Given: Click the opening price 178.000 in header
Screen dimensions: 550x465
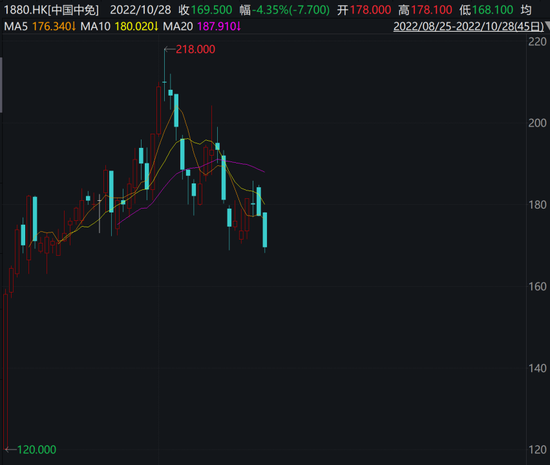Looking at the screenshot, I should pos(370,10).
